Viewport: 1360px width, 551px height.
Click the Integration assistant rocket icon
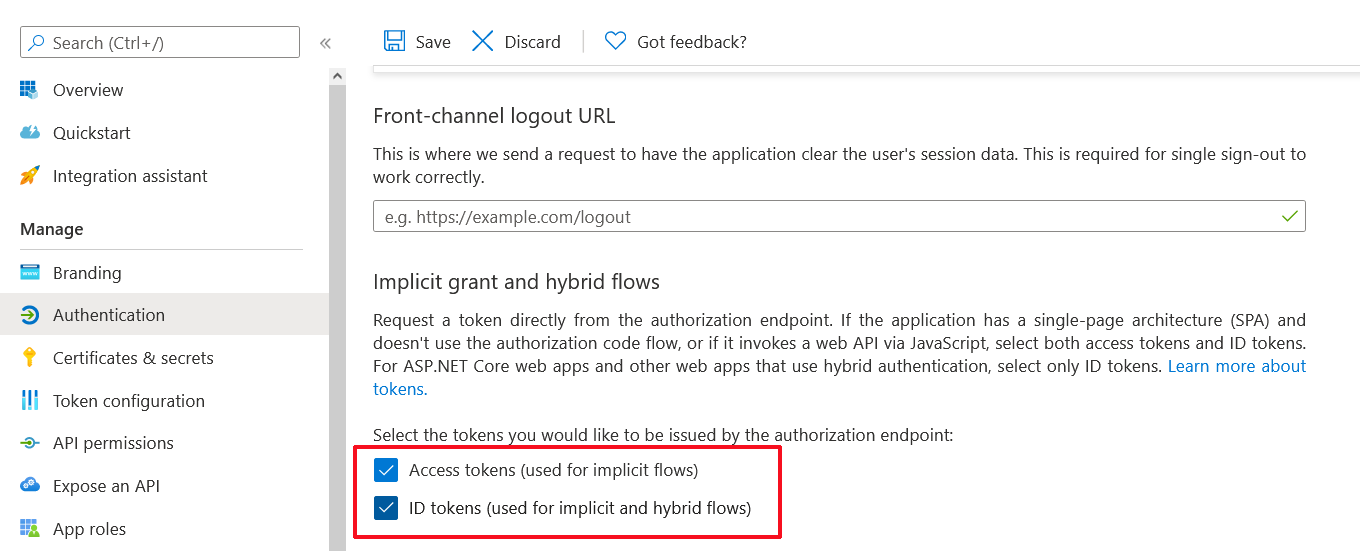29,176
